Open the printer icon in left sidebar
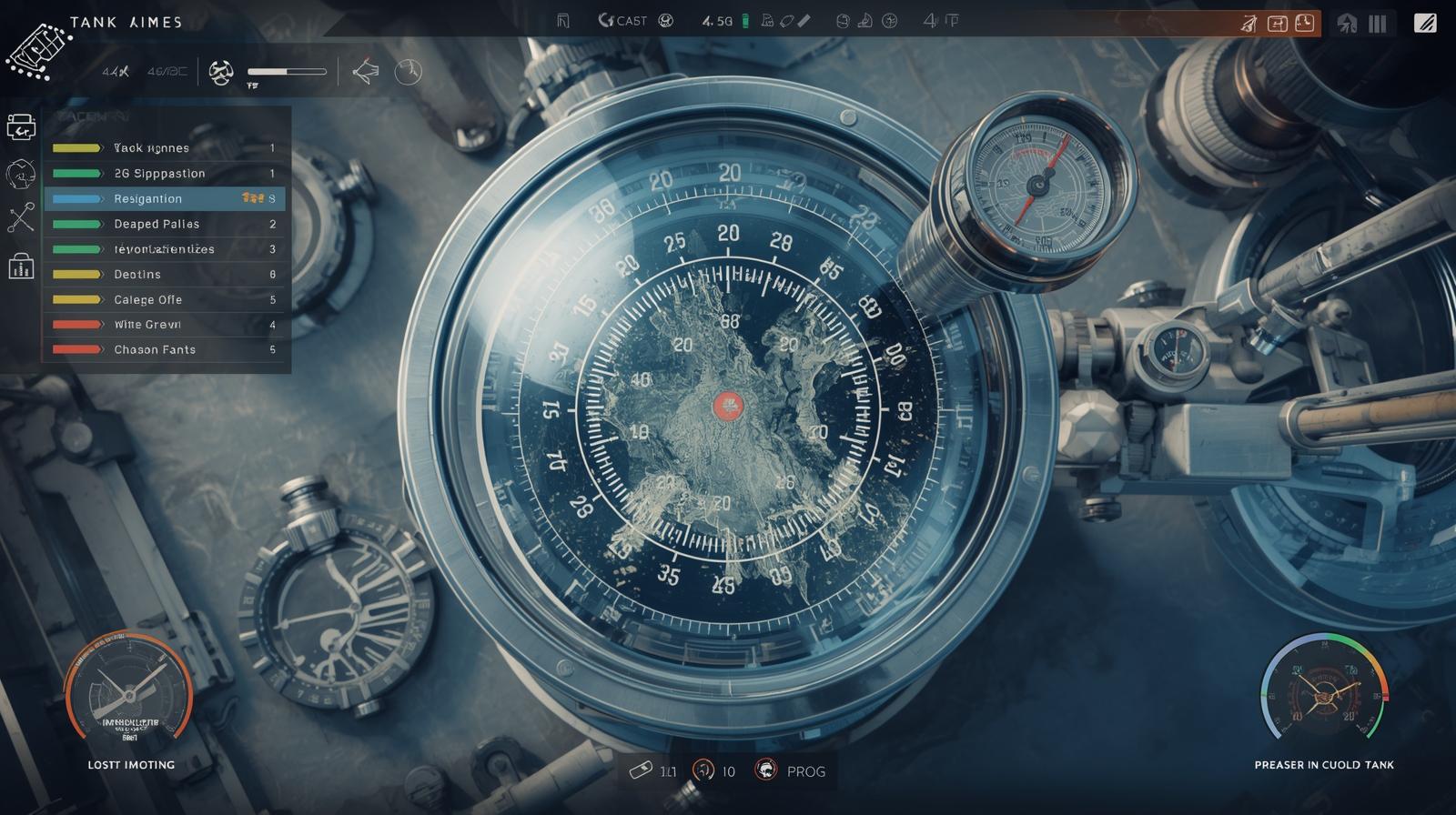1456x815 pixels. coord(21,127)
